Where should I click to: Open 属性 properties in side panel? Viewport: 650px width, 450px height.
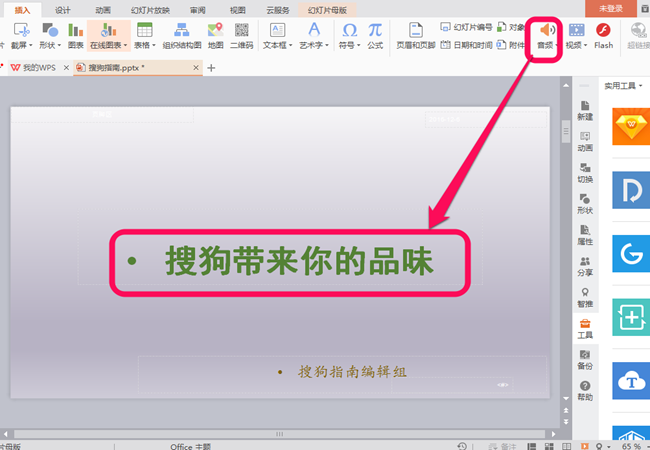(585, 235)
